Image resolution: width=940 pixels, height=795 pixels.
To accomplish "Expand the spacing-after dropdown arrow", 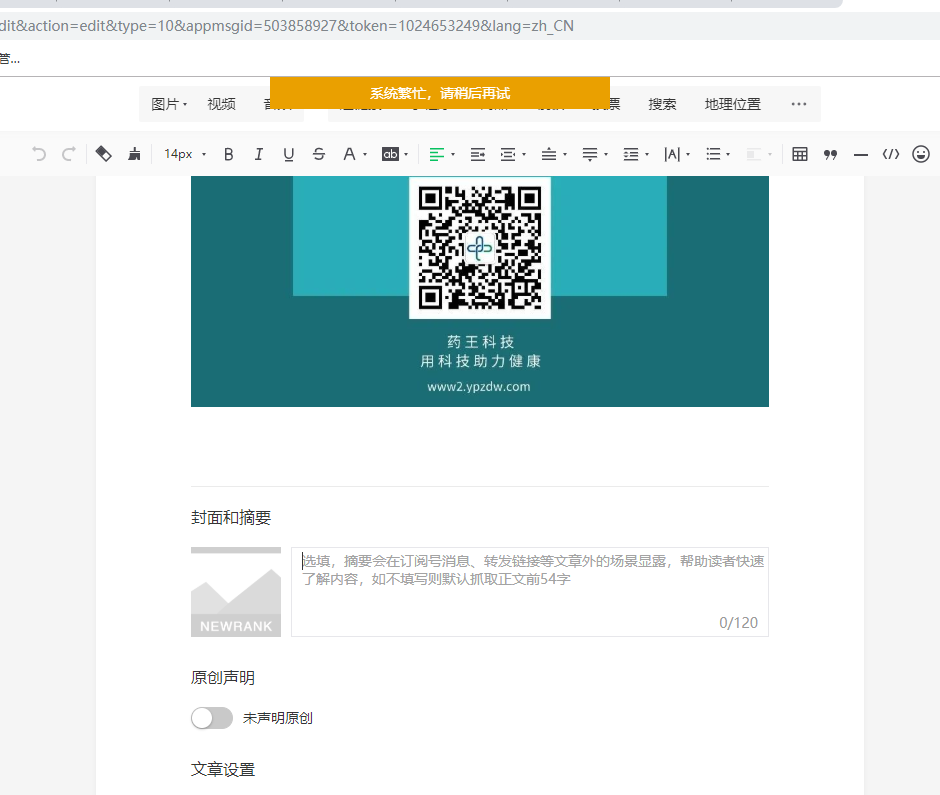I will point(606,155).
